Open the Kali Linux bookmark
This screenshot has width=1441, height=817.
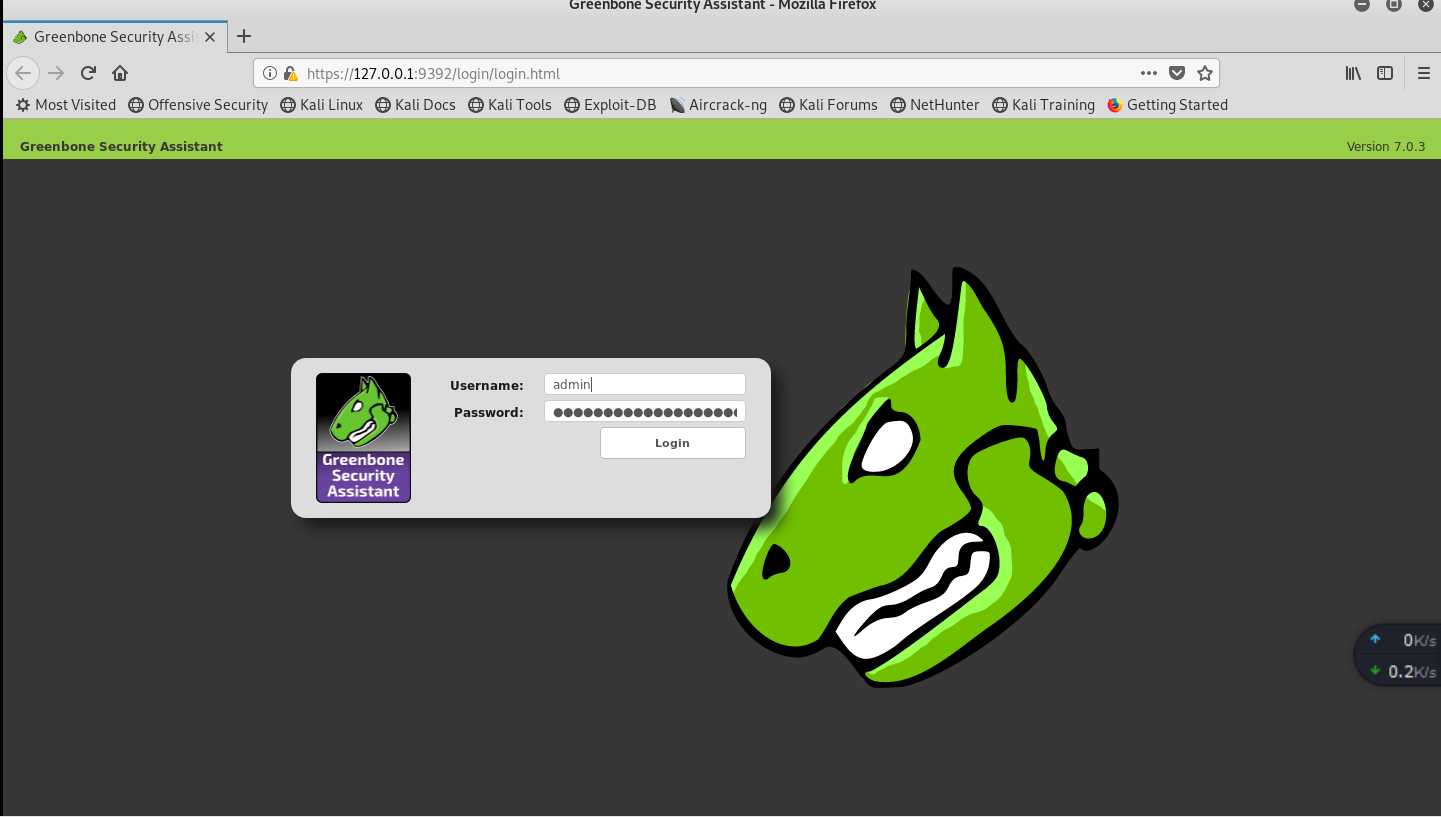point(321,105)
